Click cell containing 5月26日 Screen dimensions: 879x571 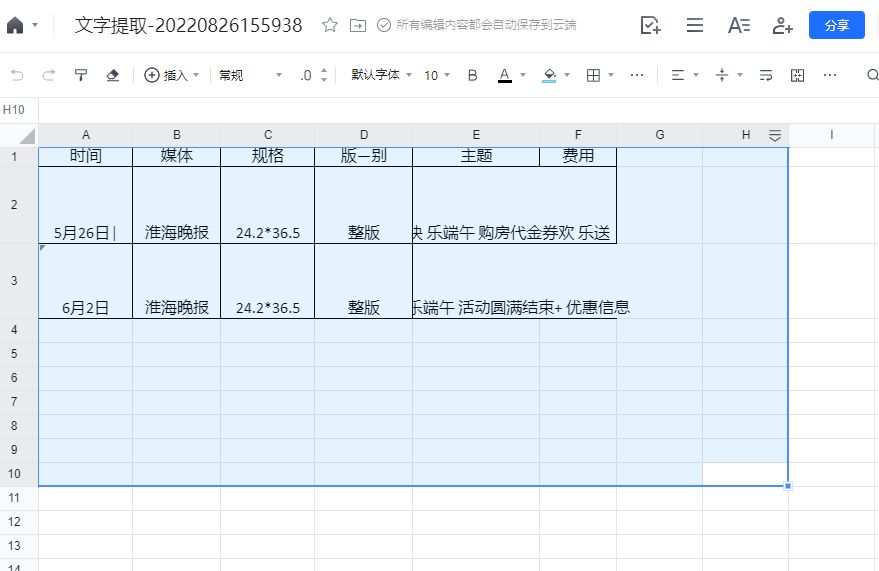coord(86,205)
